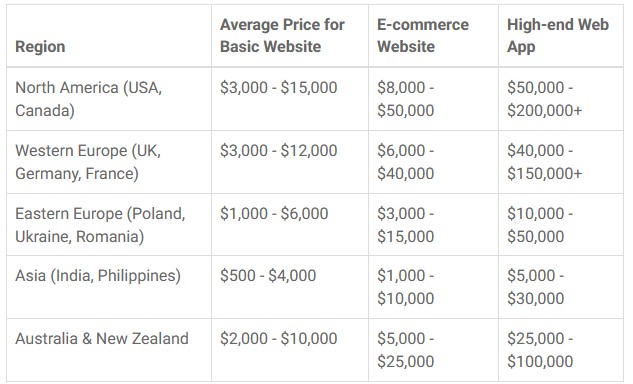Screen dimensions: 633x384
Task: Click the North America (USA, Canada) cell
Action: [109, 99]
